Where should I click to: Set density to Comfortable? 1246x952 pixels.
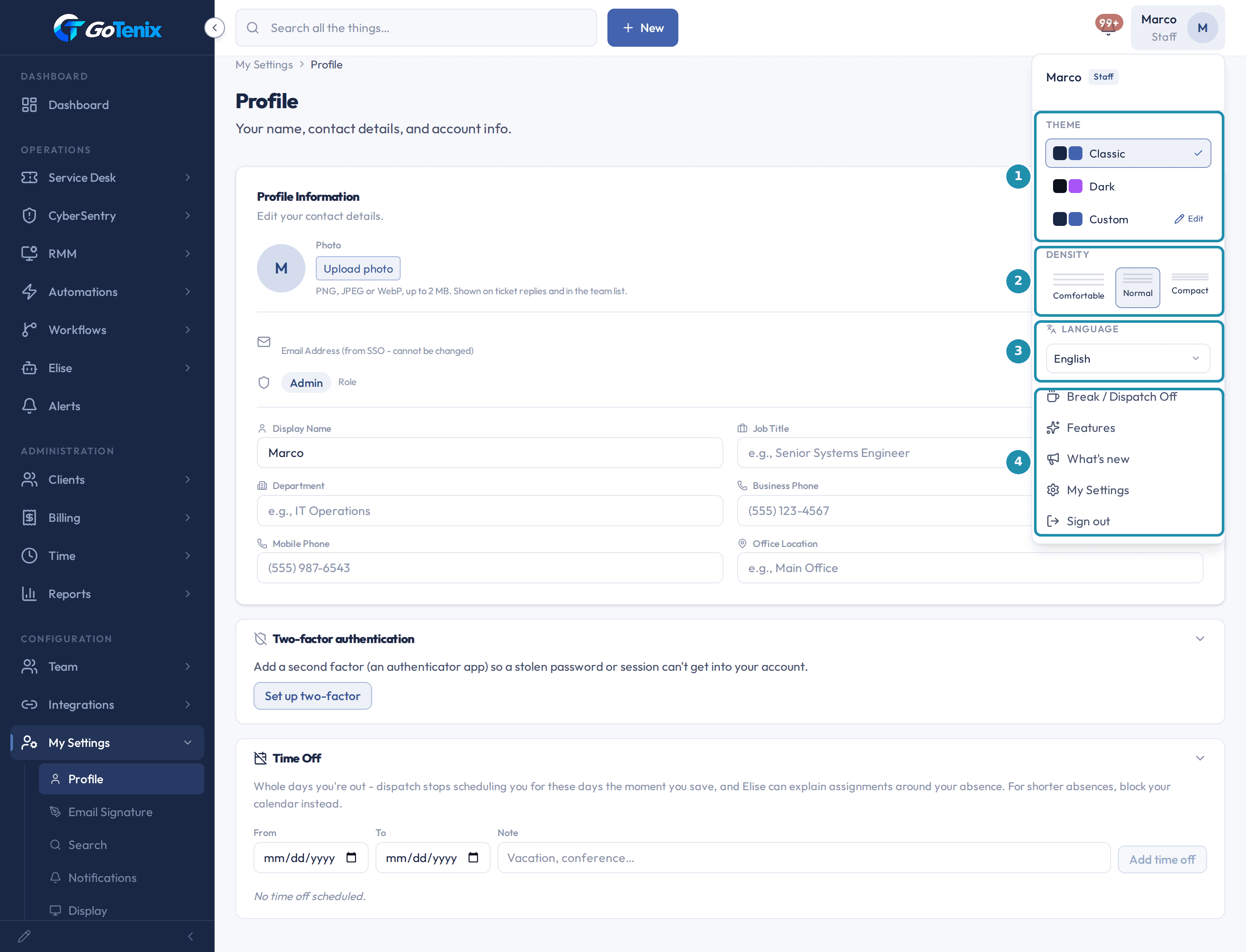click(1078, 287)
